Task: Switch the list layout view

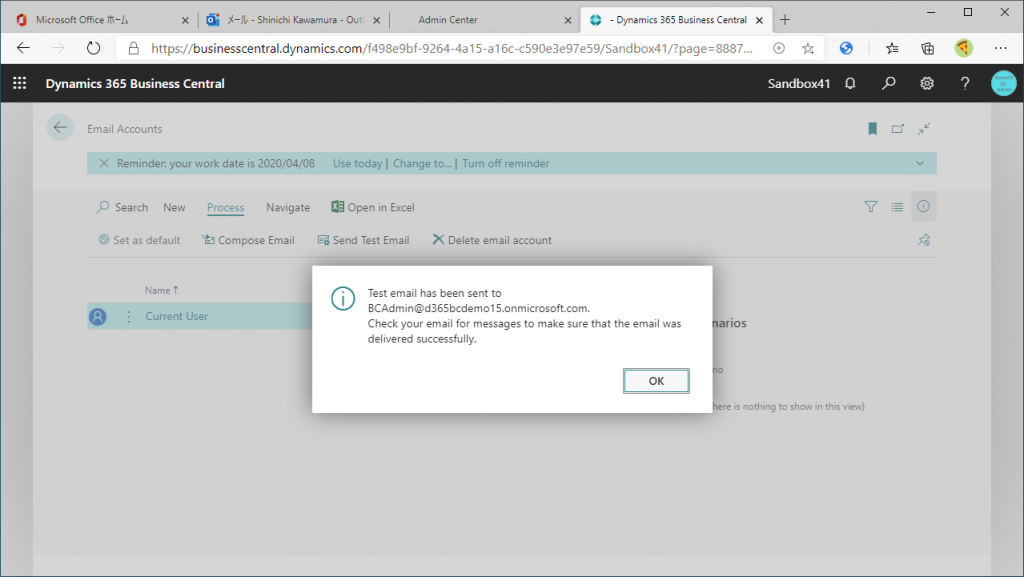Action: (x=897, y=207)
